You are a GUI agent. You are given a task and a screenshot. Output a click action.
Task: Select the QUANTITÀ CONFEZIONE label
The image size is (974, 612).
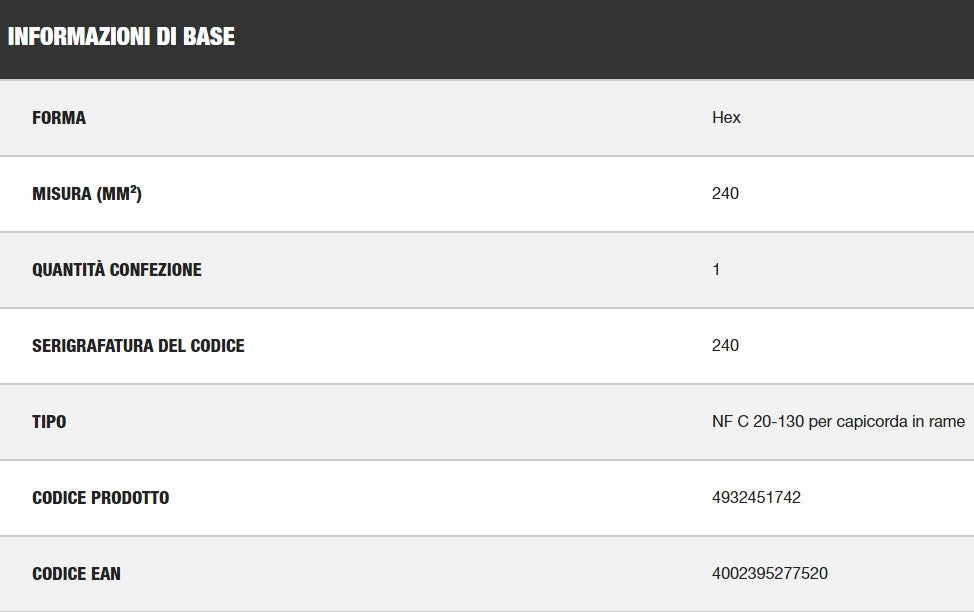(117, 270)
